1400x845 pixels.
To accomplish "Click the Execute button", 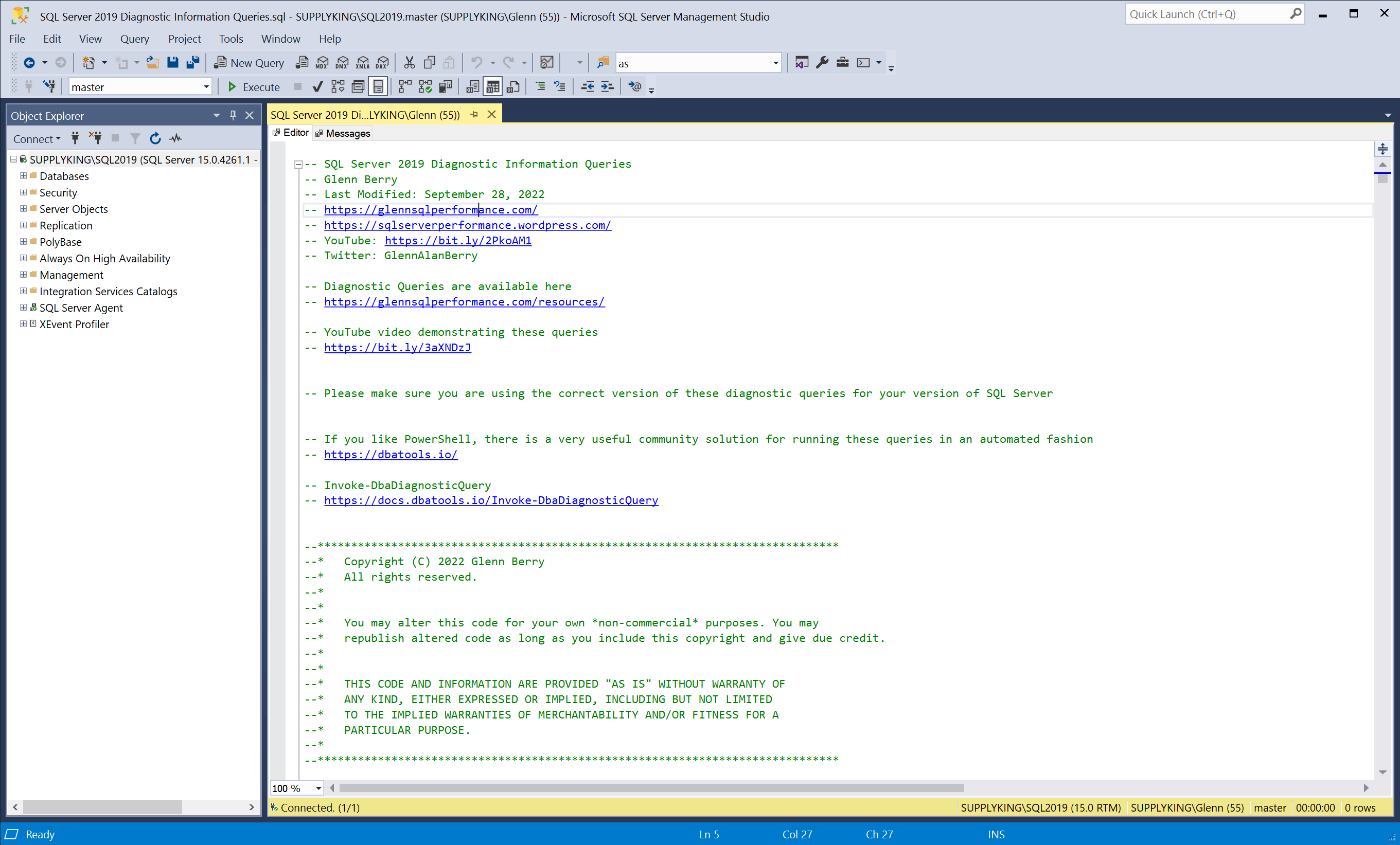I will click(x=254, y=87).
